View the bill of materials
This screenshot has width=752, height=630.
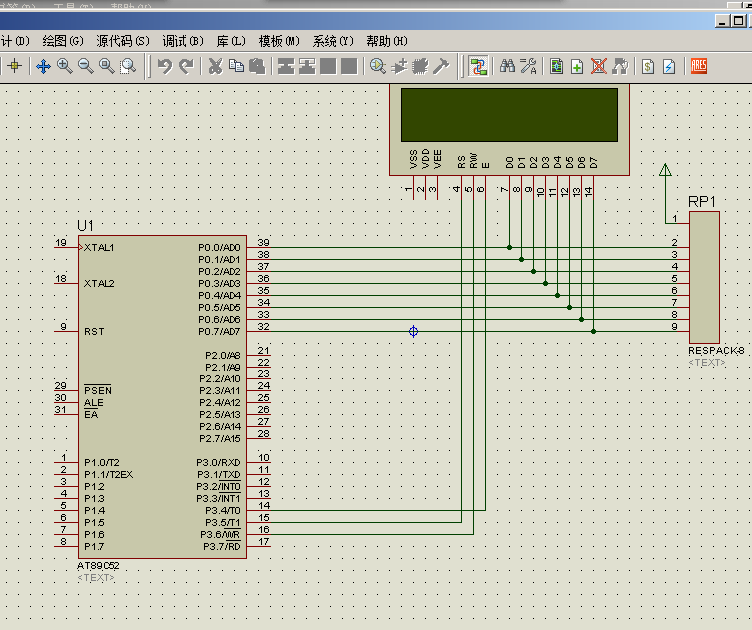(648, 66)
